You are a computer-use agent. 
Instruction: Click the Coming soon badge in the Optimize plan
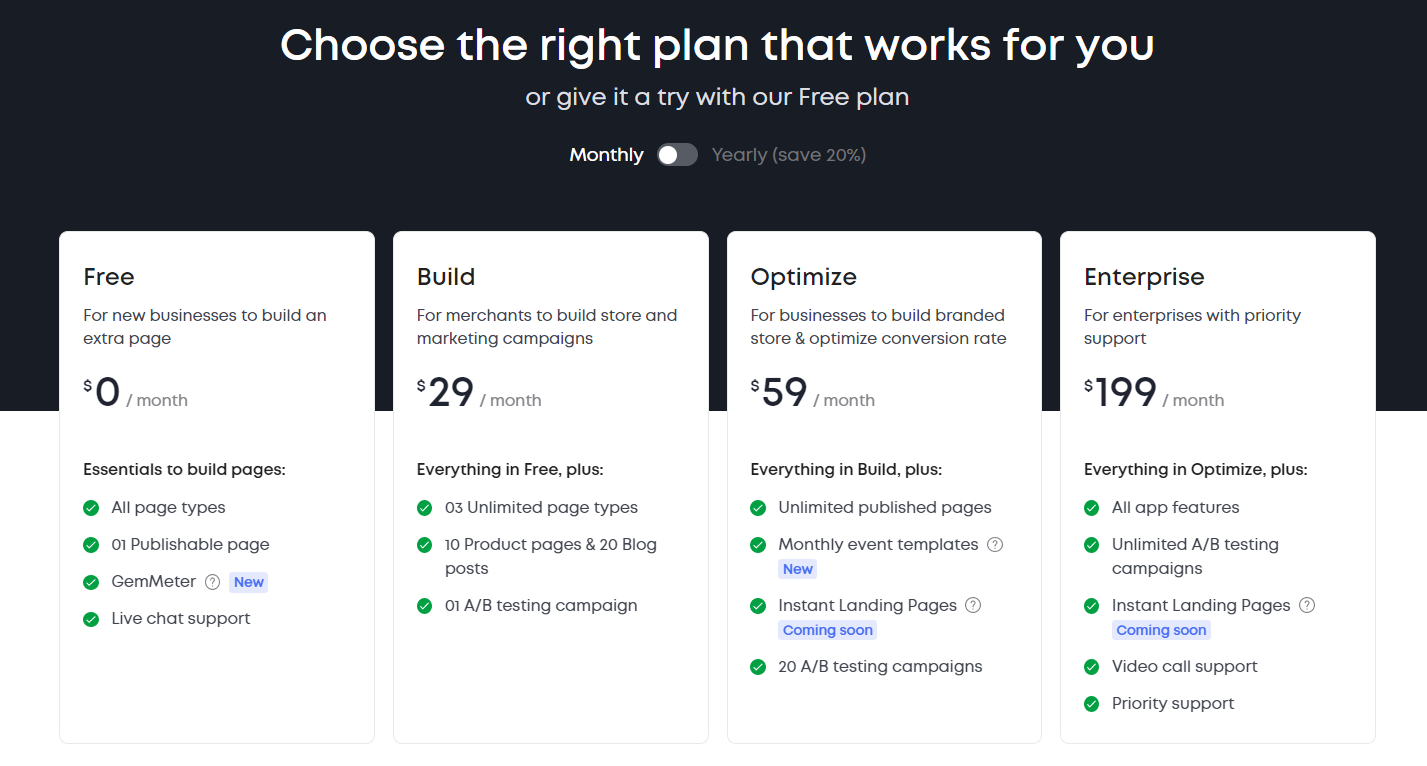pos(828,630)
